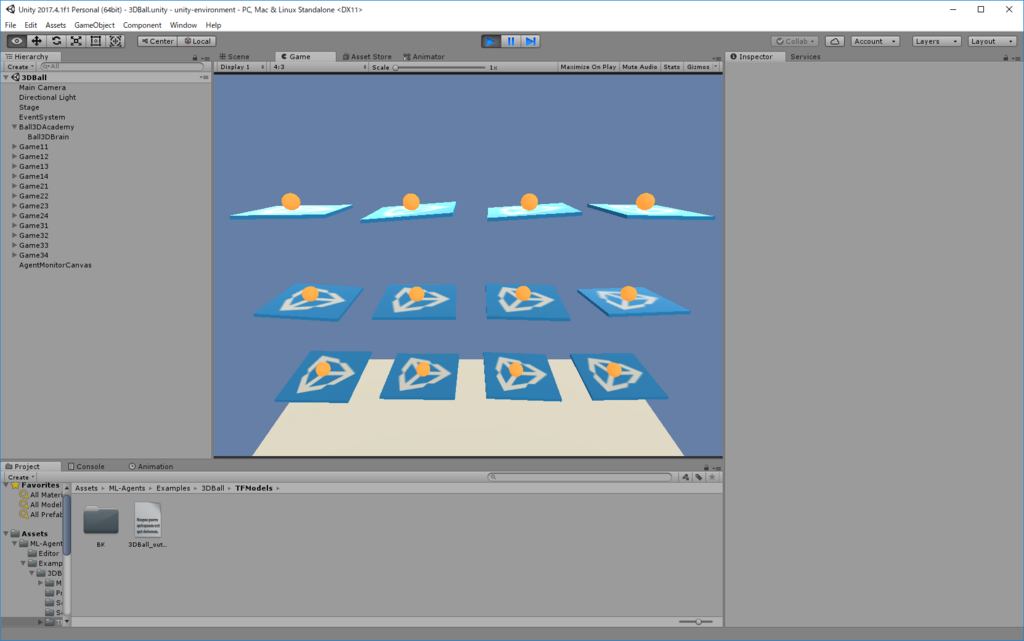Image resolution: width=1024 pixels, height=641 pixels.
Task: Click the Project panel lock icon
Action: click(706, 467)
